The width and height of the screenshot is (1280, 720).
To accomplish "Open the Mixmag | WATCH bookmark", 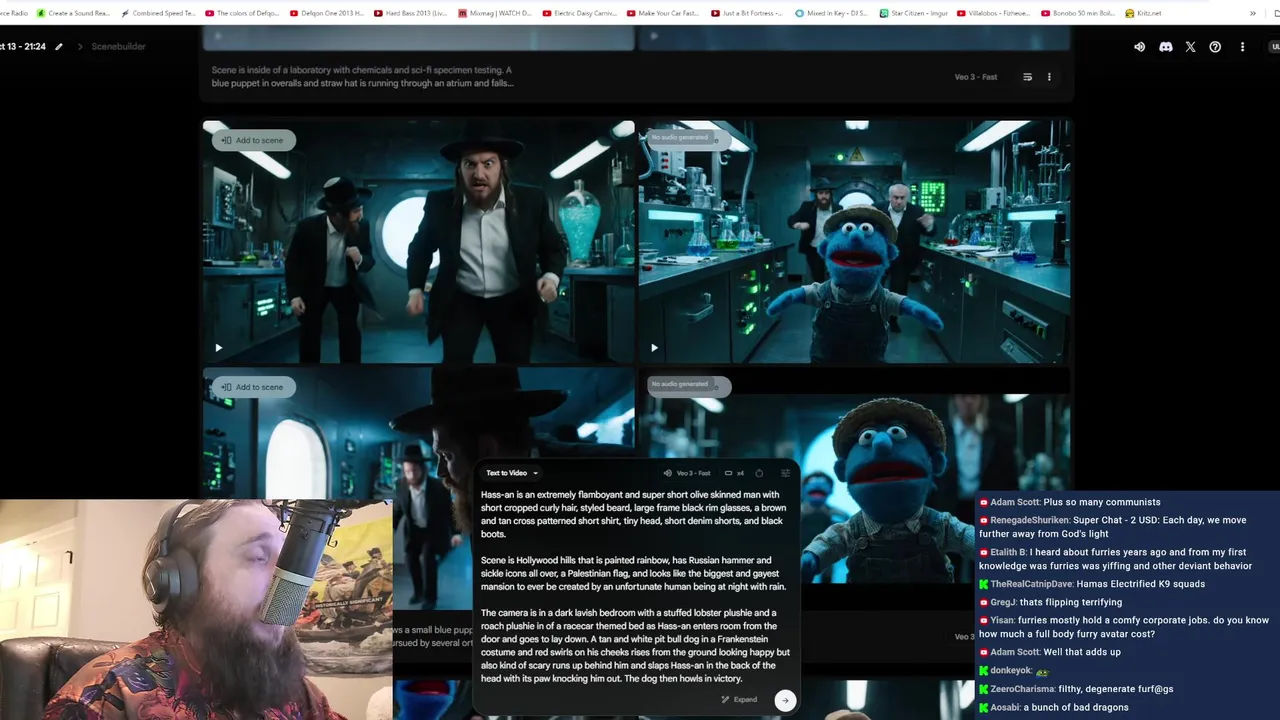I will [x=495, y=13].
